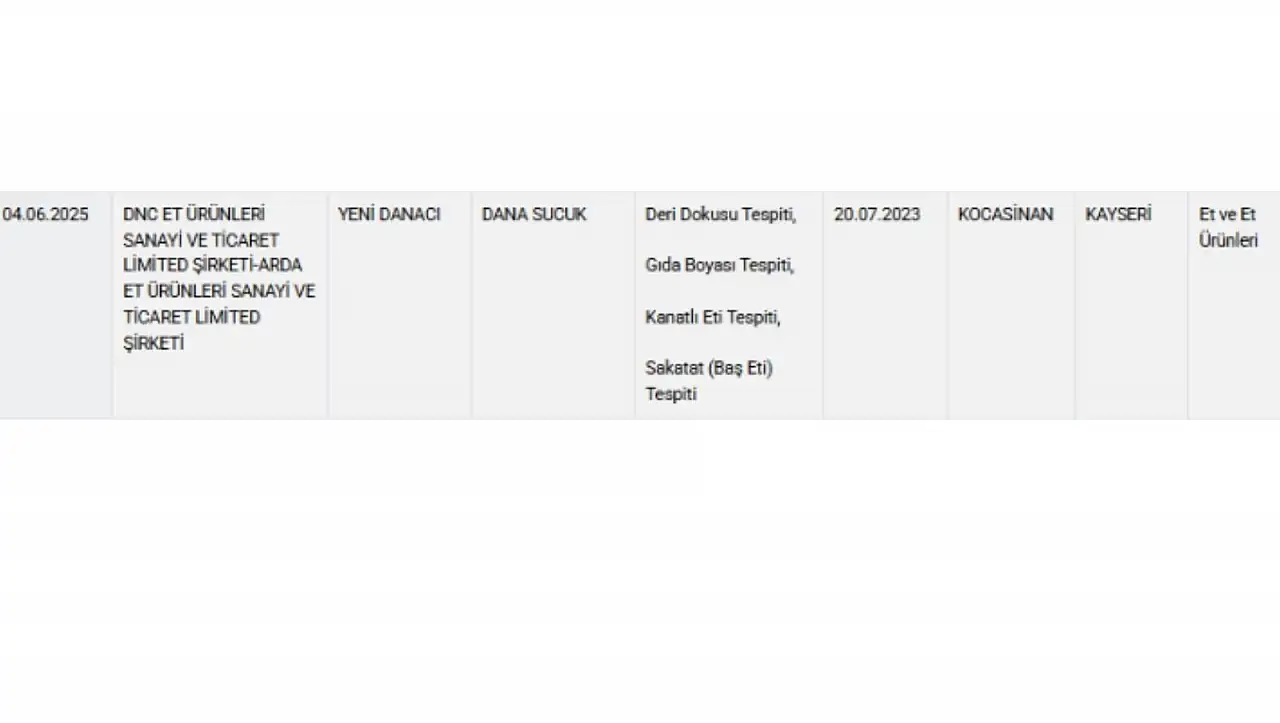Click the word Ürünleri in the last column
The width and height of the screenshot is (1280, 723).
(x=1228, y=240)
